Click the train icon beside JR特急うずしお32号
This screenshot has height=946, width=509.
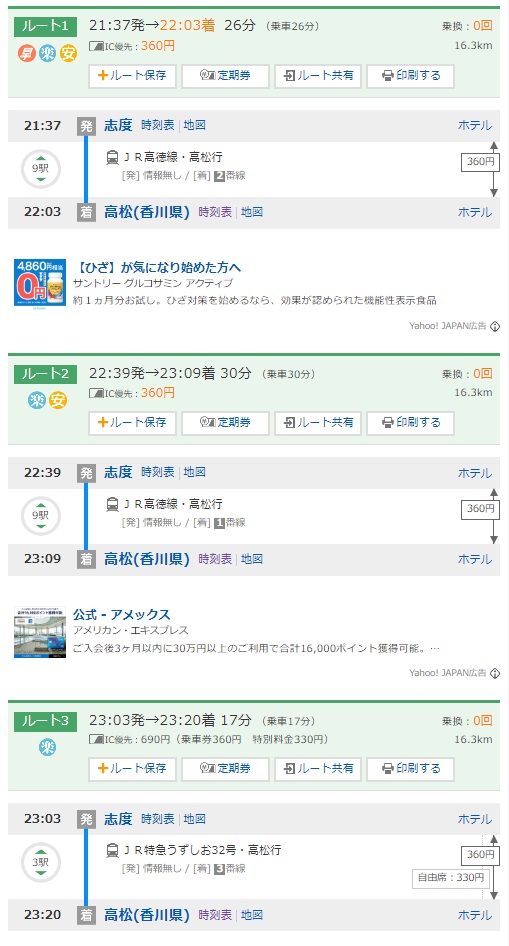pos(112,851)
